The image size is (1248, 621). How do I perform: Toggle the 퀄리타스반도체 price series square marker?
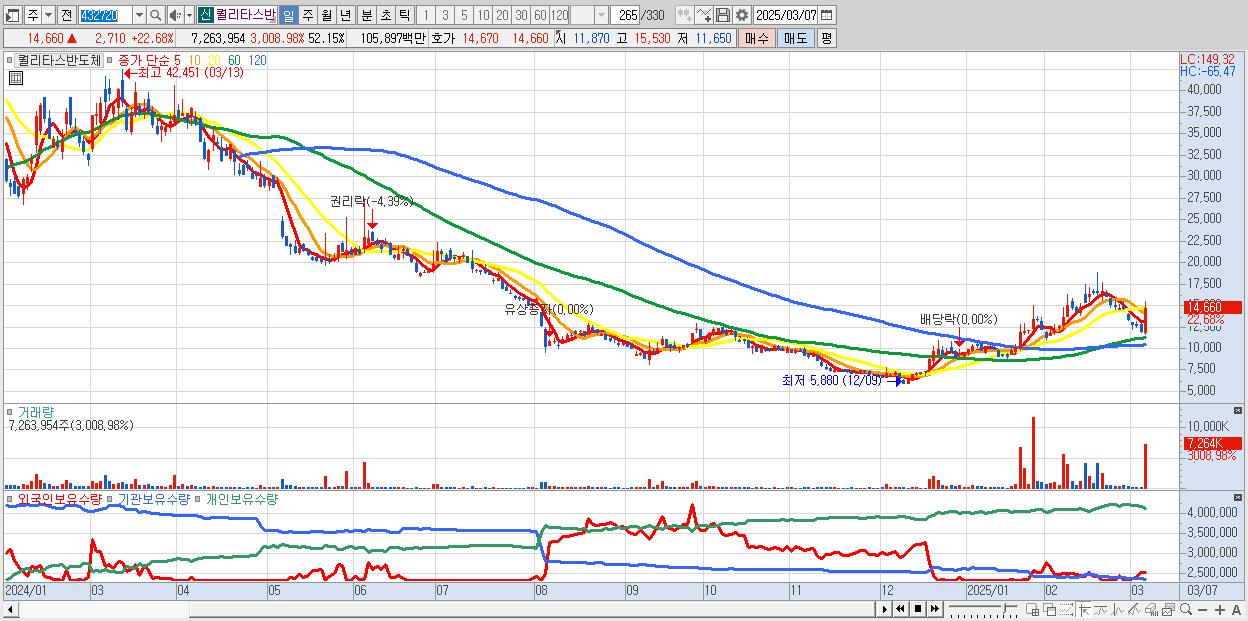[11, 61]
